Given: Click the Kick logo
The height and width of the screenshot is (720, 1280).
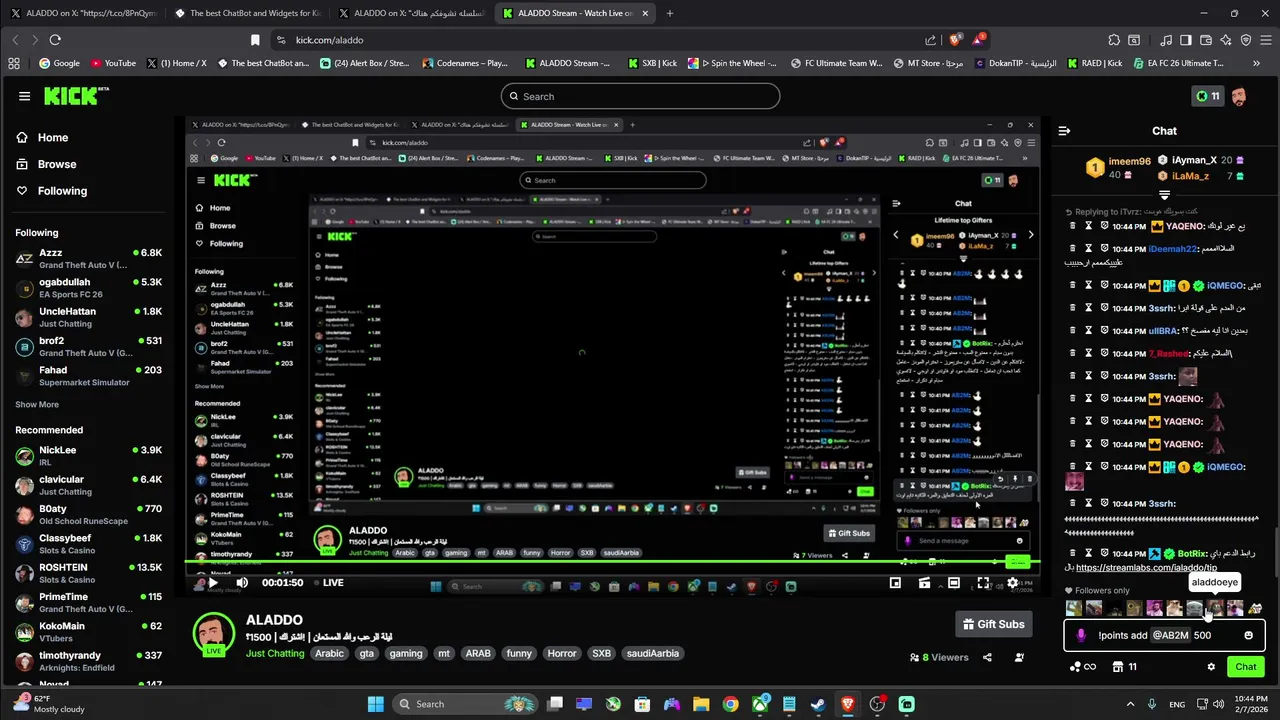Looking at the screenshot, I should [x=76, y=96].
